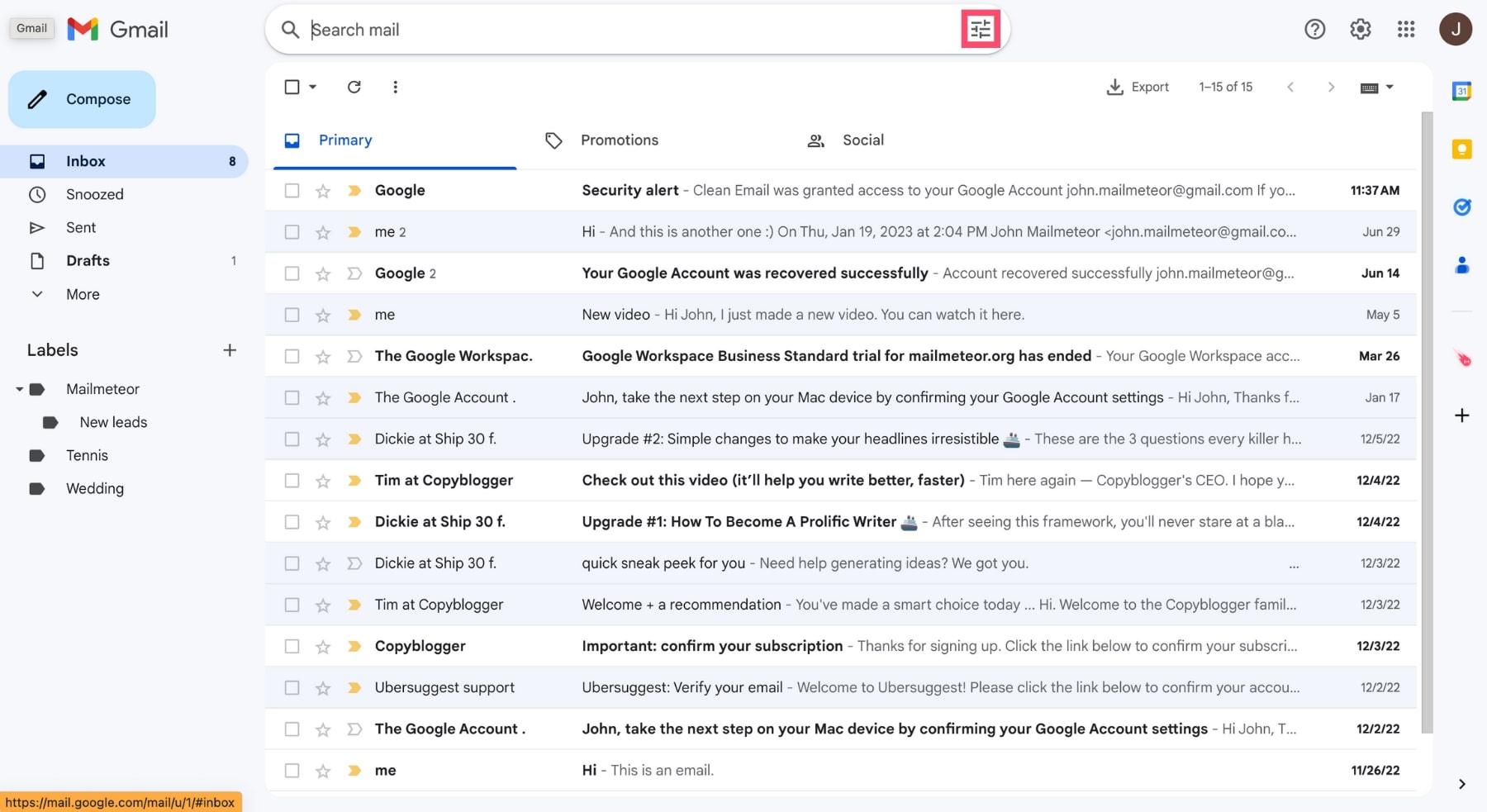Mark Ubersuggest support email as important
Viewport: 1487px width, 812px height.
354,687
